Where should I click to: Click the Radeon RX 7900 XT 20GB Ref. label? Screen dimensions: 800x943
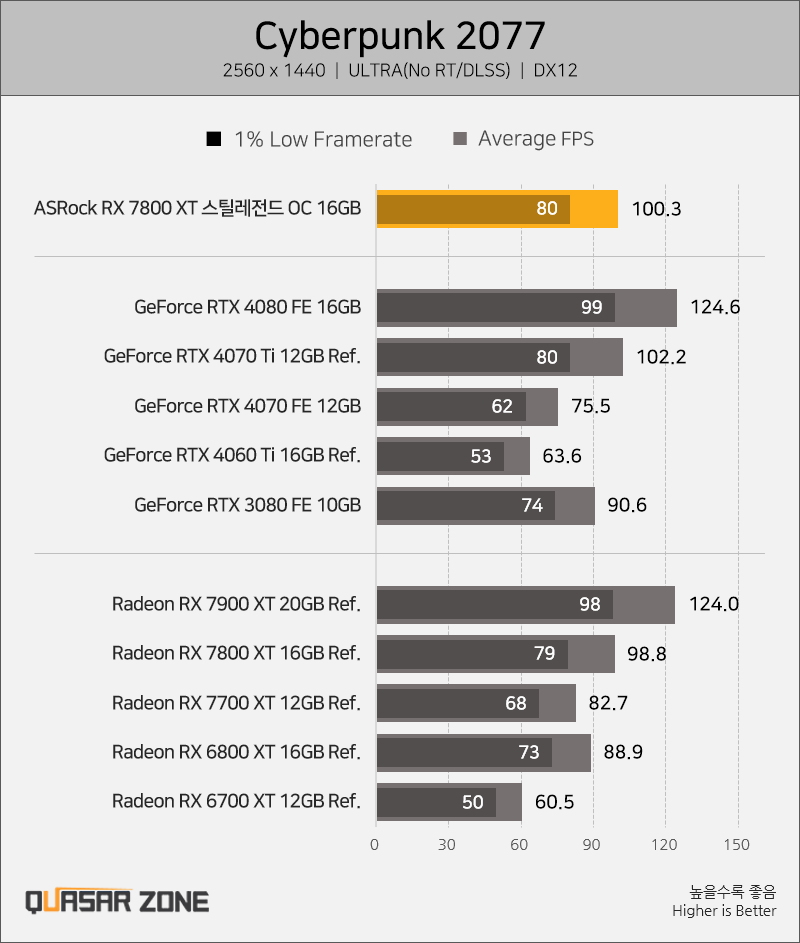pyautogui.click(x=236, y=604)
